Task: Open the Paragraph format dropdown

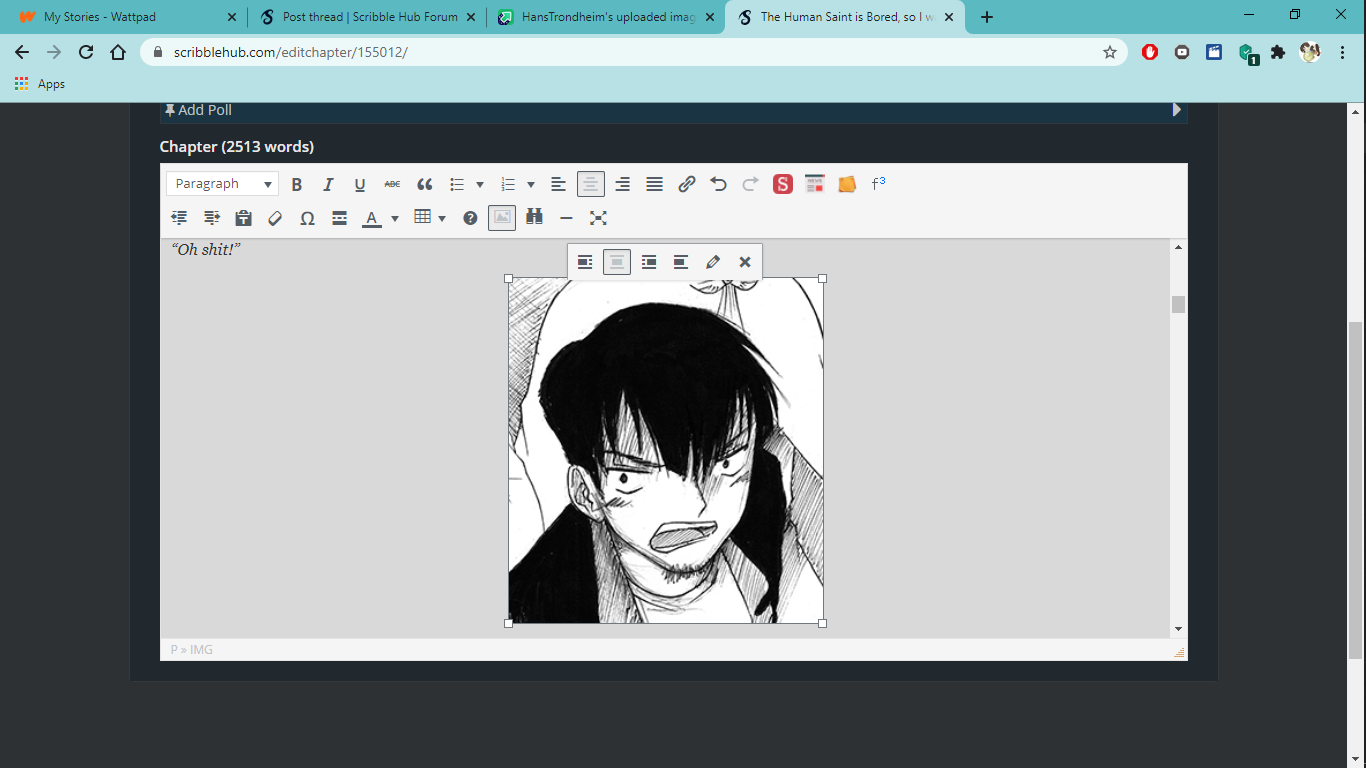Action: [223, 184]
